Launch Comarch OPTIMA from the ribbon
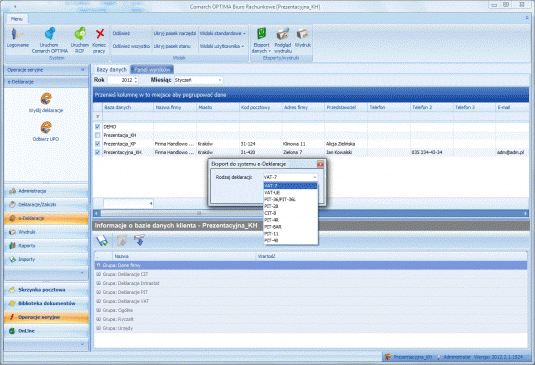The image size is (535, 365). tap(50, 34)
